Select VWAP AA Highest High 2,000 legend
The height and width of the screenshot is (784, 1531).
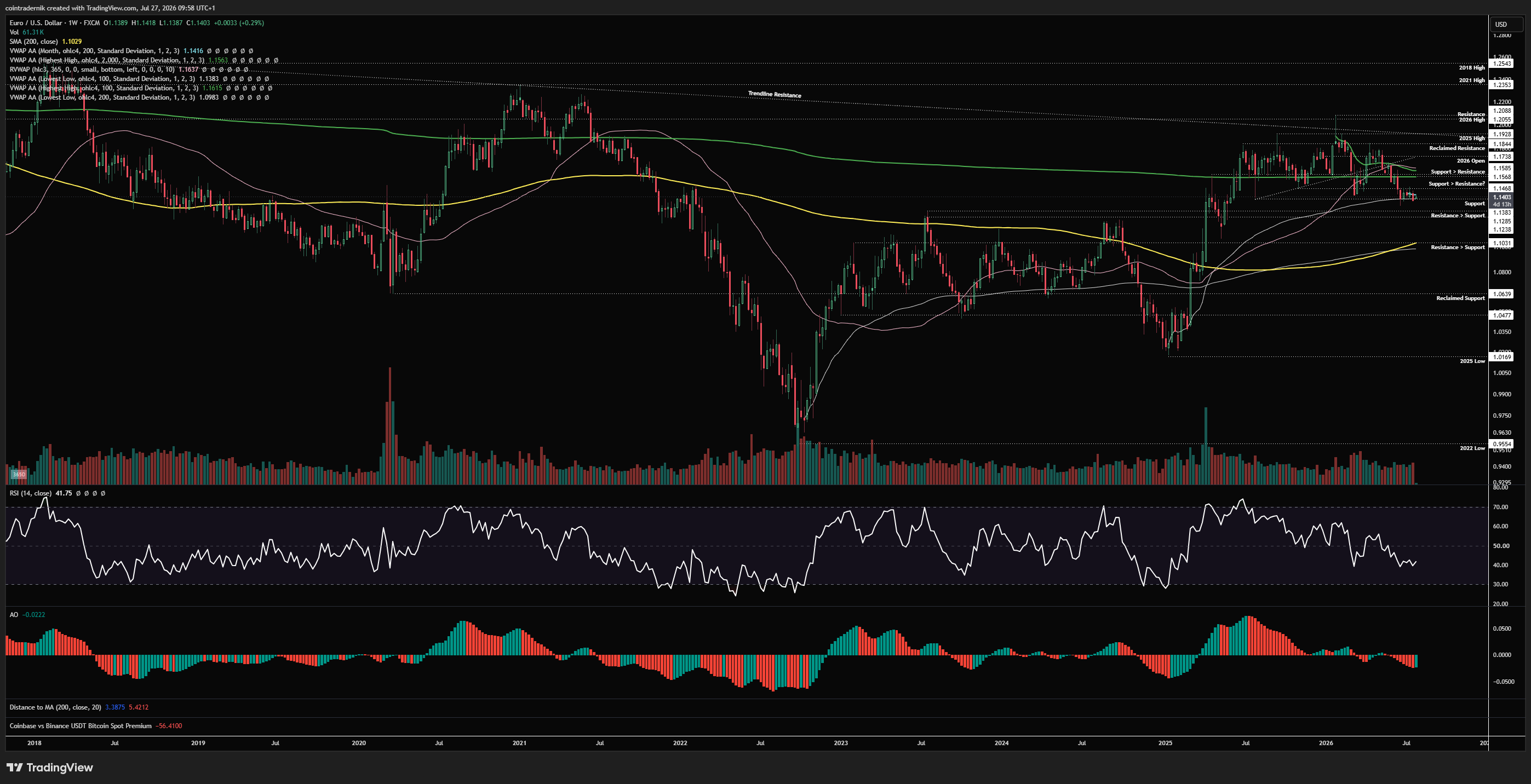click(144, 60)
